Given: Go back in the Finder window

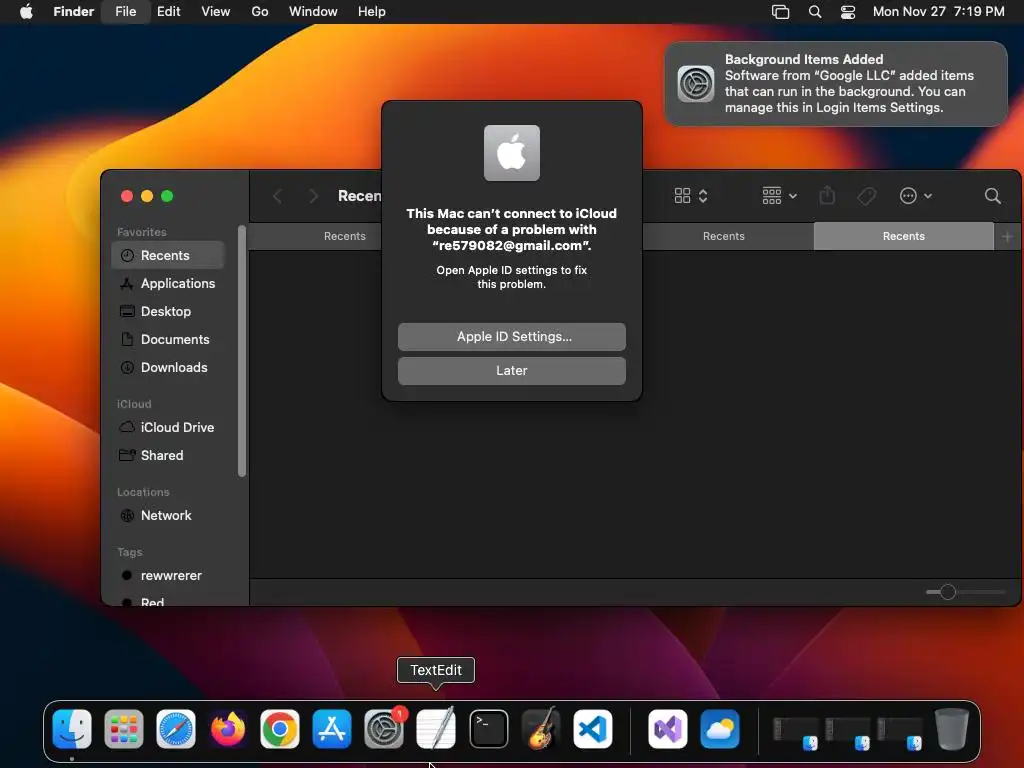Looking at the screenshot, I should [278, 196].
